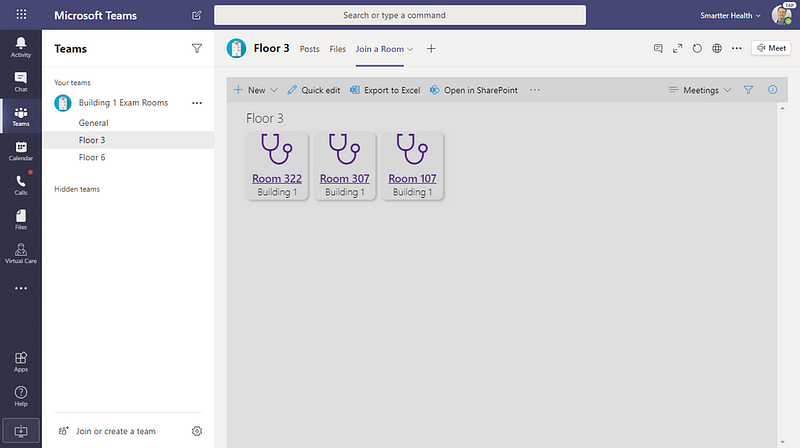Select the Floor 3 channel
Screen dimensions: 800x448
(129, 140)
